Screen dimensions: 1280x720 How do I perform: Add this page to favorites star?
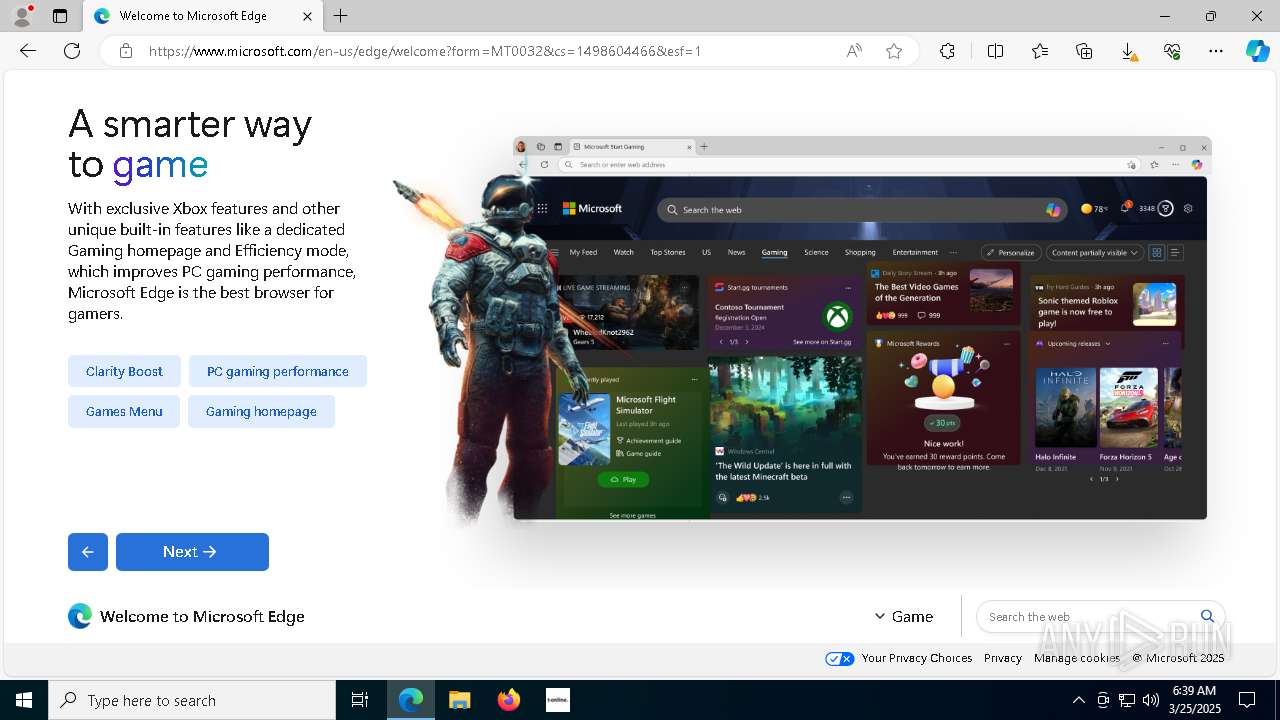[894, 51]
